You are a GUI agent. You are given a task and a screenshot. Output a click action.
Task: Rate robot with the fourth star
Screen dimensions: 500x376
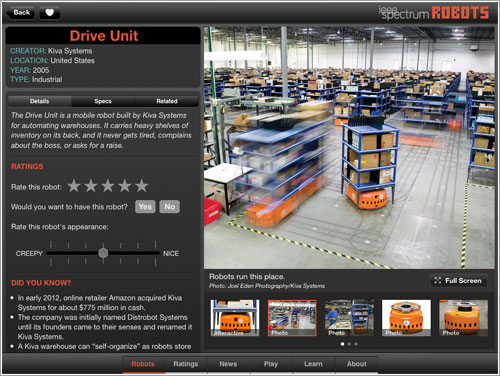tap(125, 186)
